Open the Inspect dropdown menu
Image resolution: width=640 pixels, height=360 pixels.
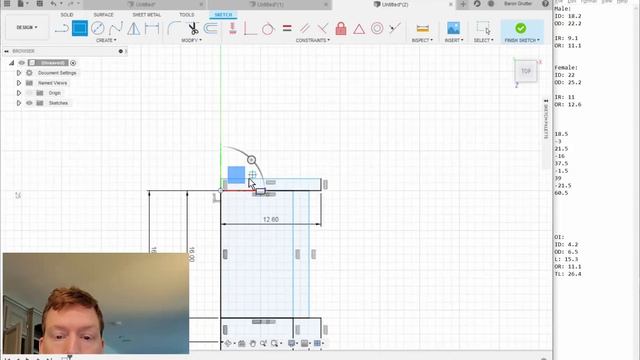(x=422, y=40)
